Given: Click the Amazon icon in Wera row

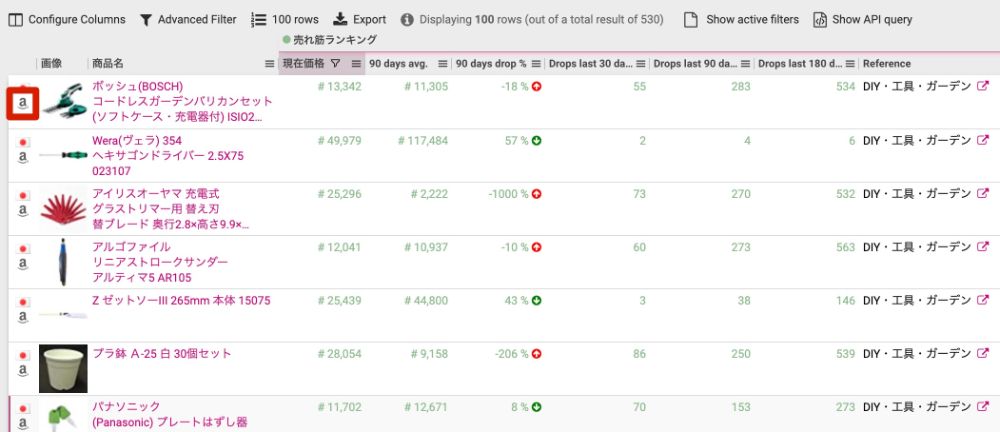Looking at the screenshot, I should pyautogui.click(x=23, y=157).
